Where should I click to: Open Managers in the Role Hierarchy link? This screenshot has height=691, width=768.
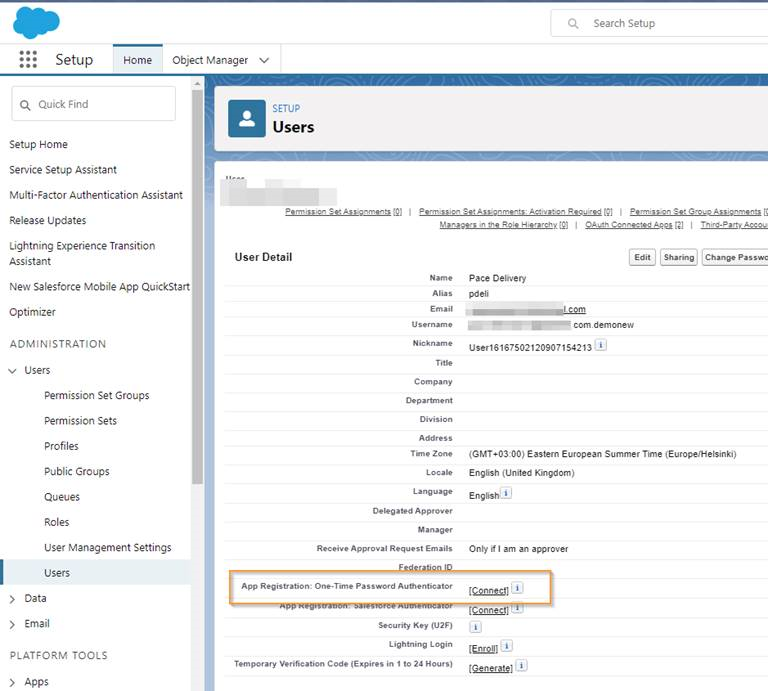(x=504, y=225)
